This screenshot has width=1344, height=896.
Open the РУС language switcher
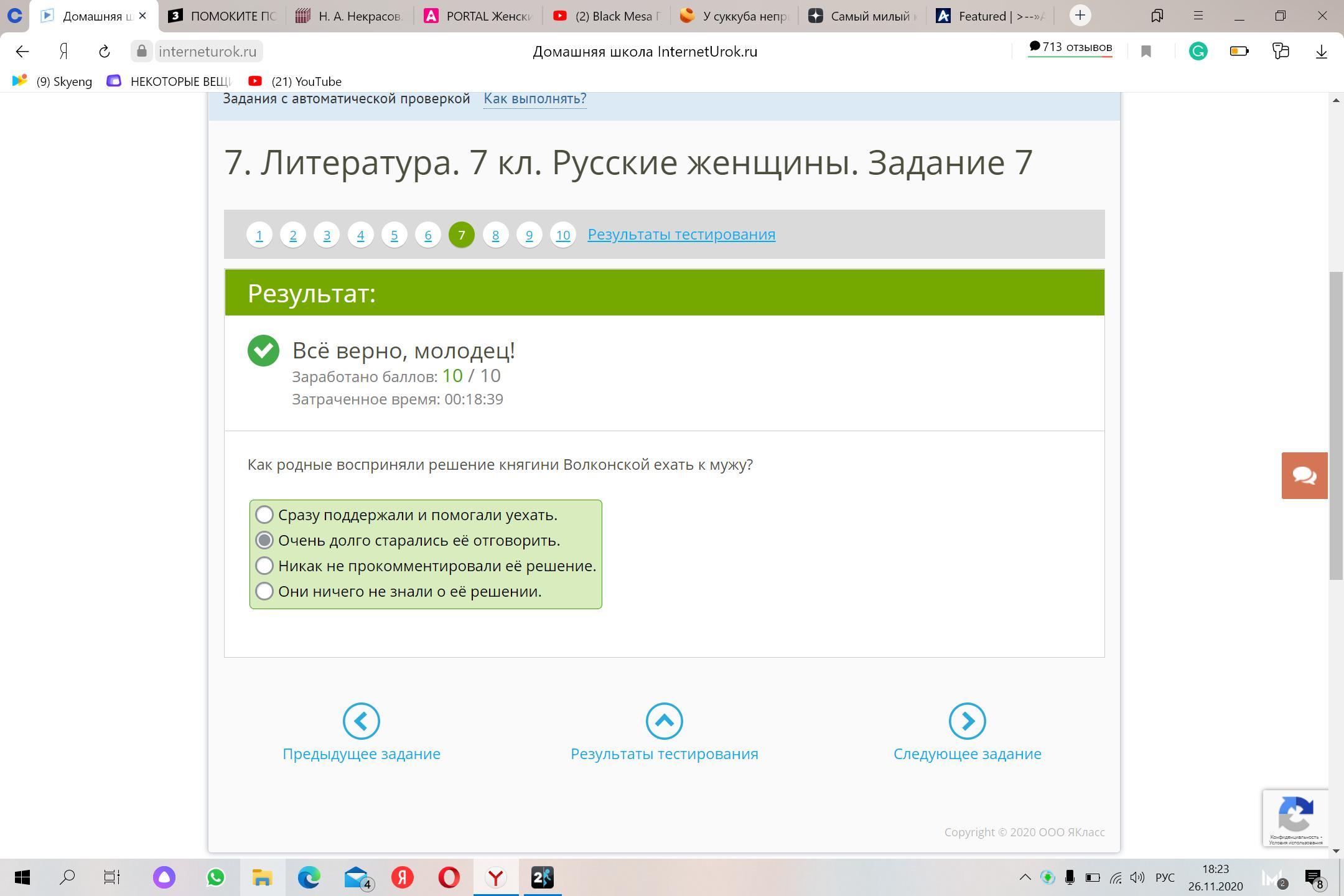1165,878
